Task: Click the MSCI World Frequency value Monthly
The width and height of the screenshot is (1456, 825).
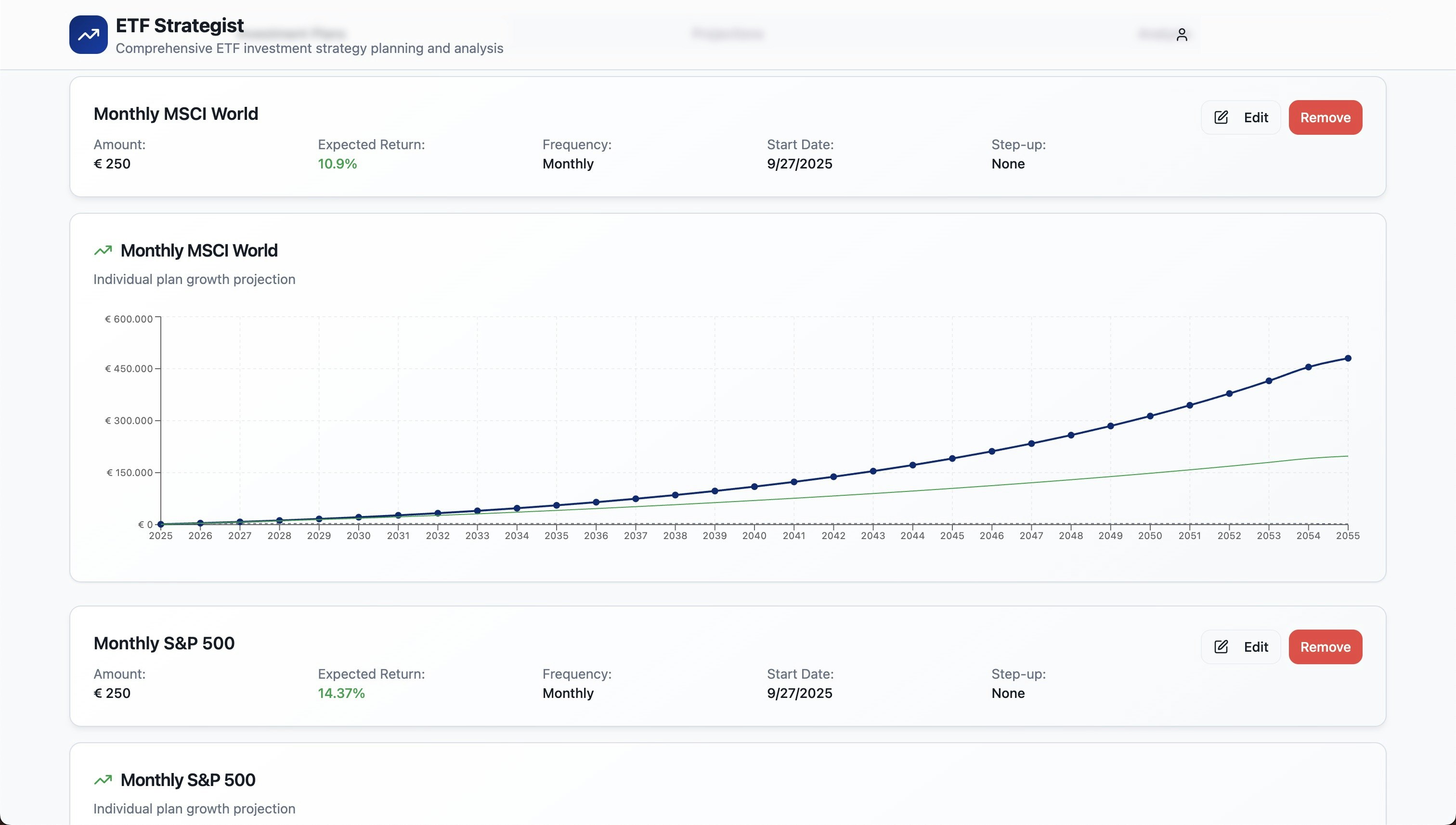Action: (x=568, y=164)
